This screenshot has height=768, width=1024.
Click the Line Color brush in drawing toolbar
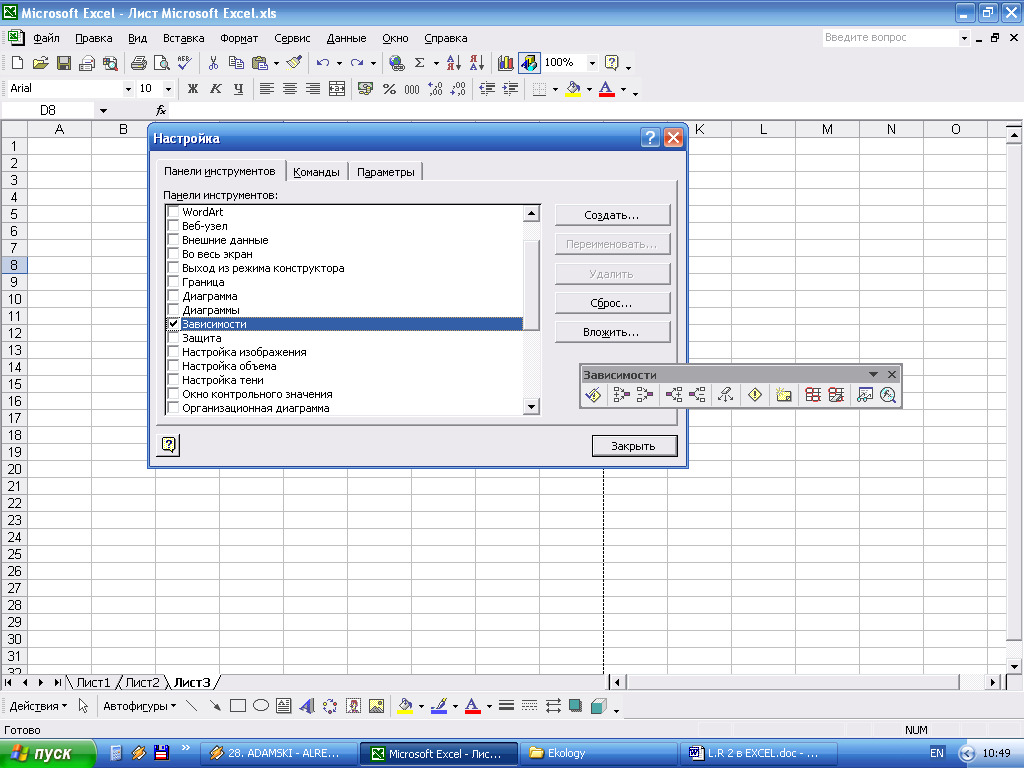point(439,706)
